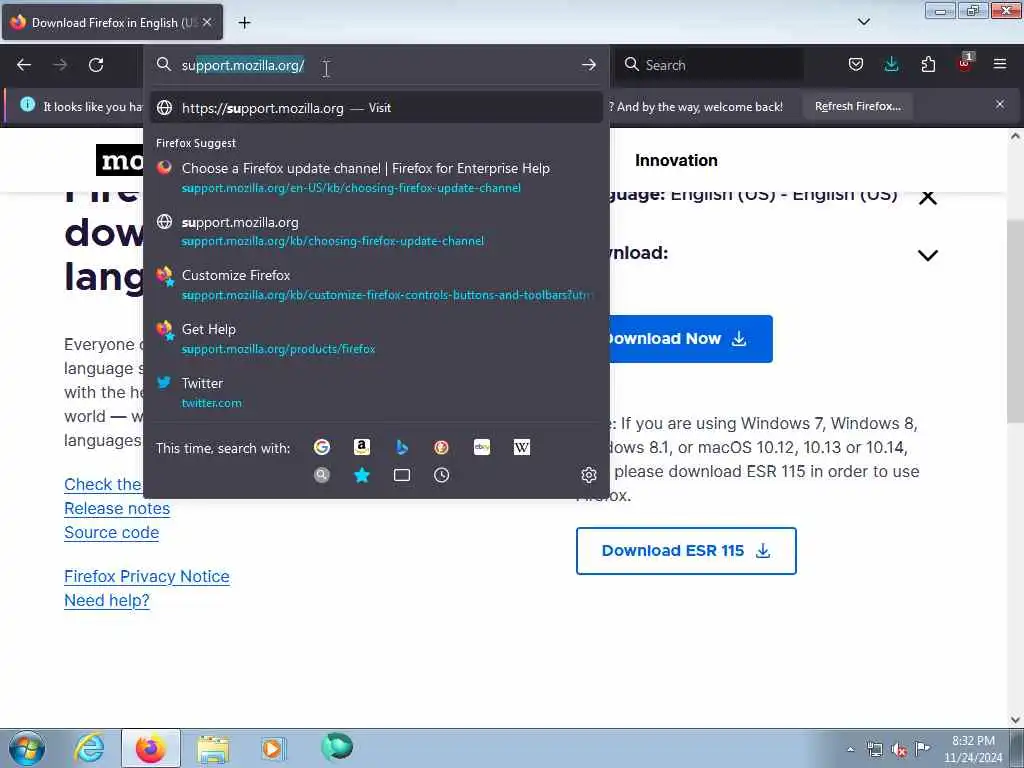Reload the current page

[x=96, y=65]
